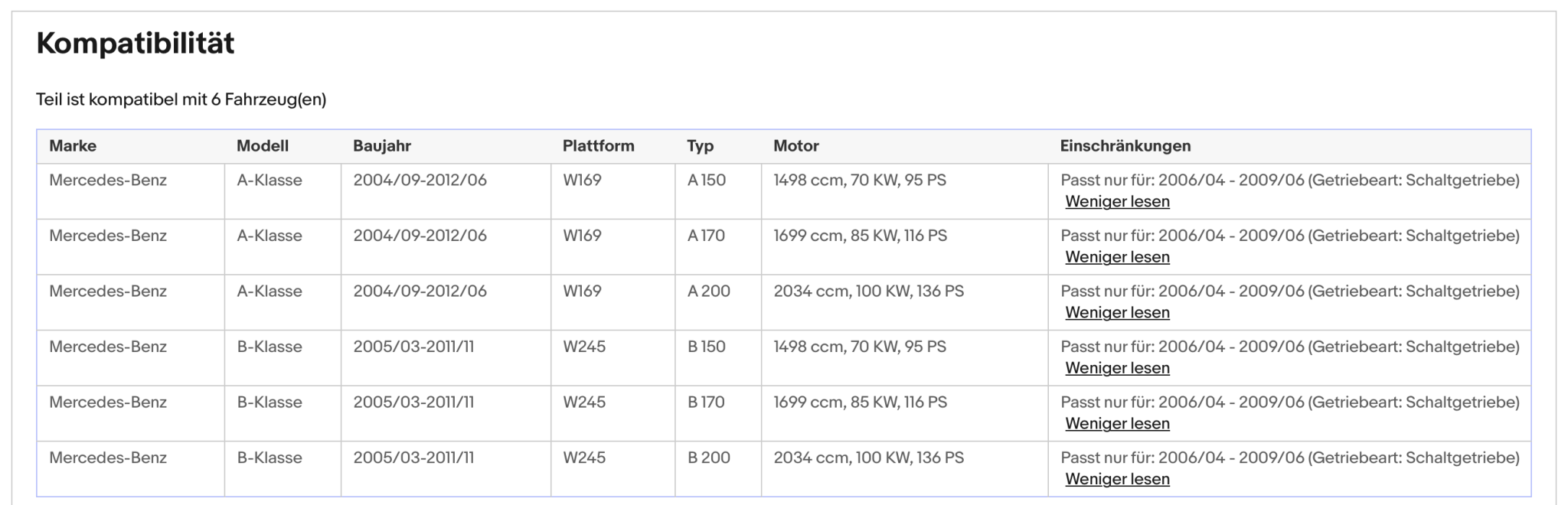Select type cell 'A 200'

click(709, 292)
